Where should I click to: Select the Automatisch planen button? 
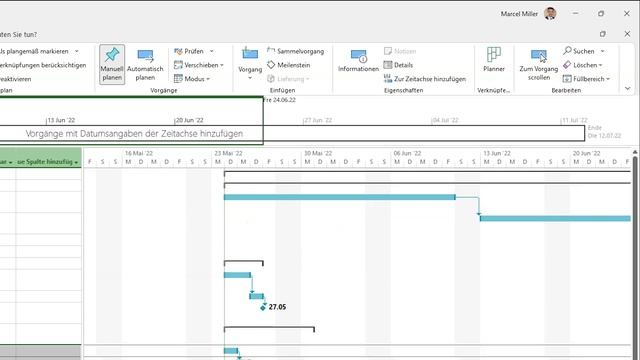[145, 64]
